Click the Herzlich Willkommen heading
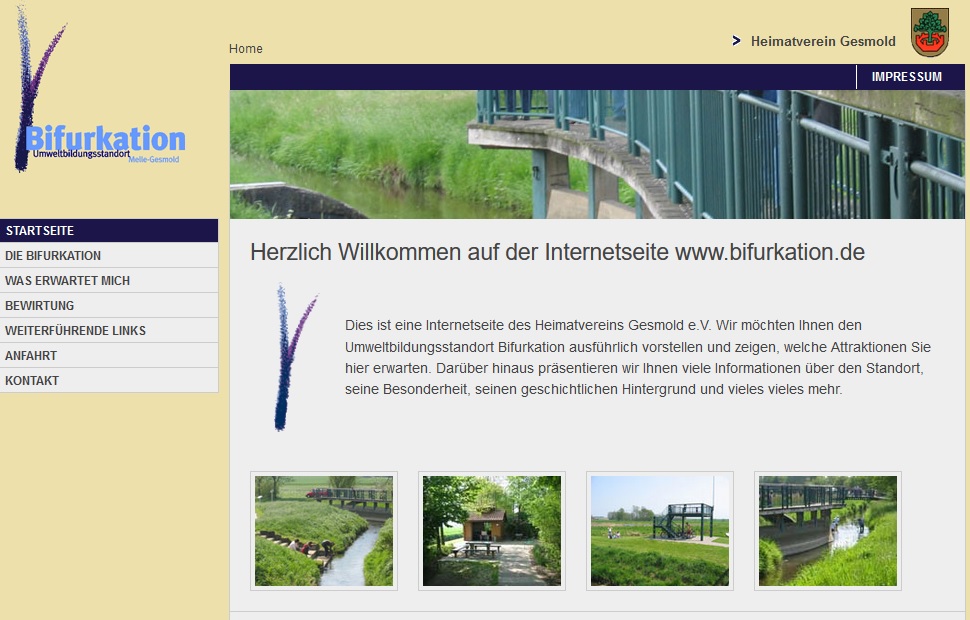 [x=557, y=252]
